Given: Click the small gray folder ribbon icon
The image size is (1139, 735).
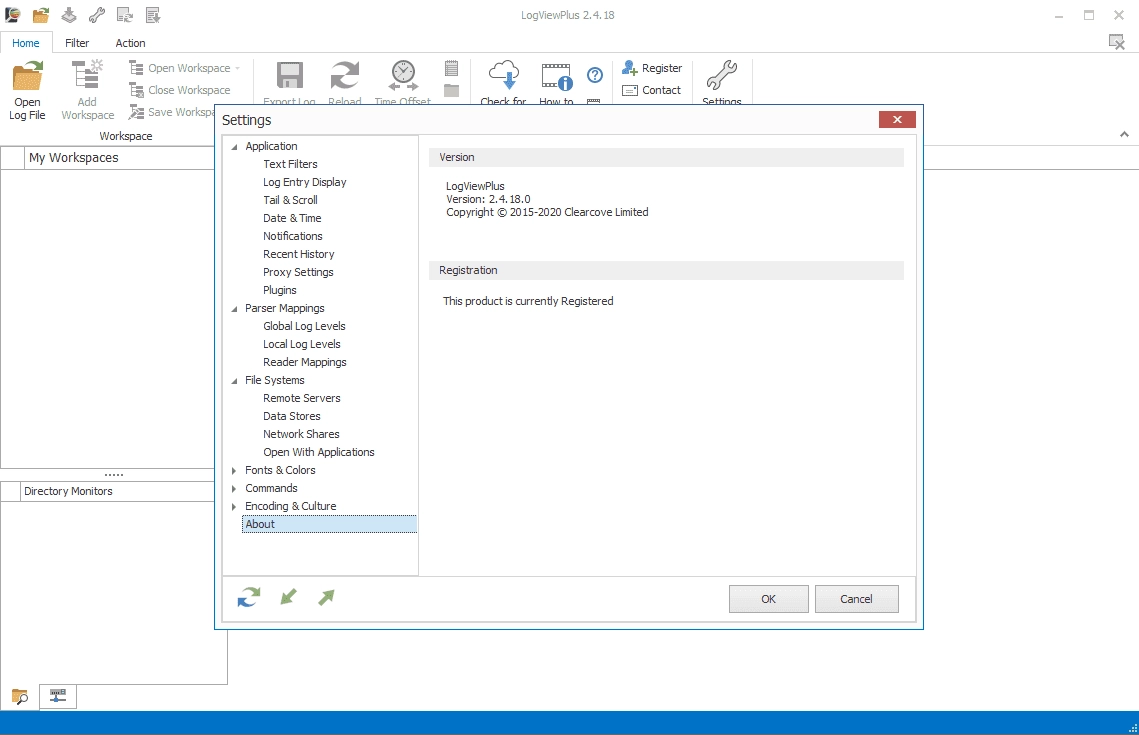Looking at the screenshot, I should 451,91.
